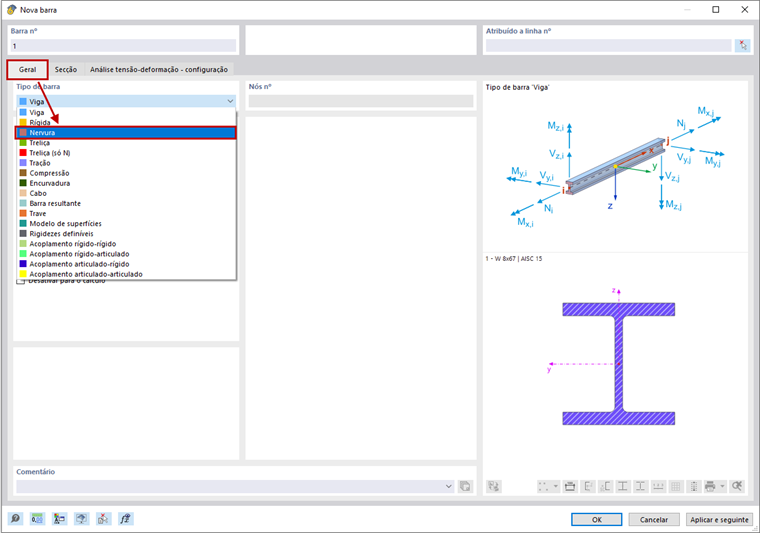760x533 pixels.
Task: Click the copy comment icon beside the Comentário field
Action: click(465, 486)
